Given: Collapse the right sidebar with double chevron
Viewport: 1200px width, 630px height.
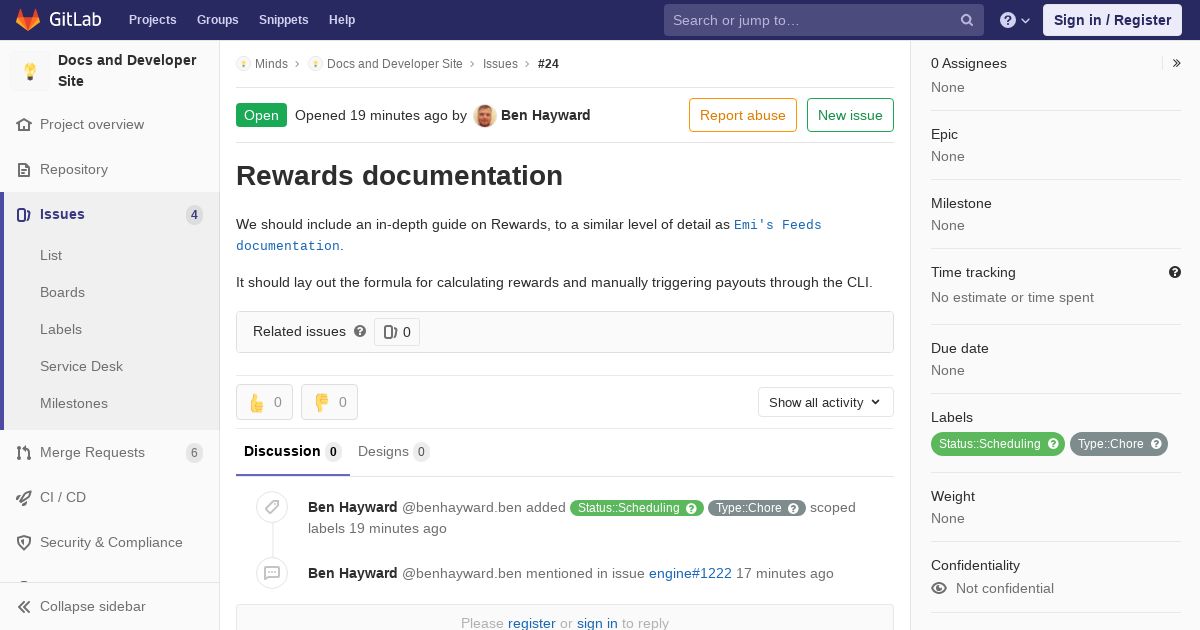Looking at the screenshot, I should click(1176, 63).
